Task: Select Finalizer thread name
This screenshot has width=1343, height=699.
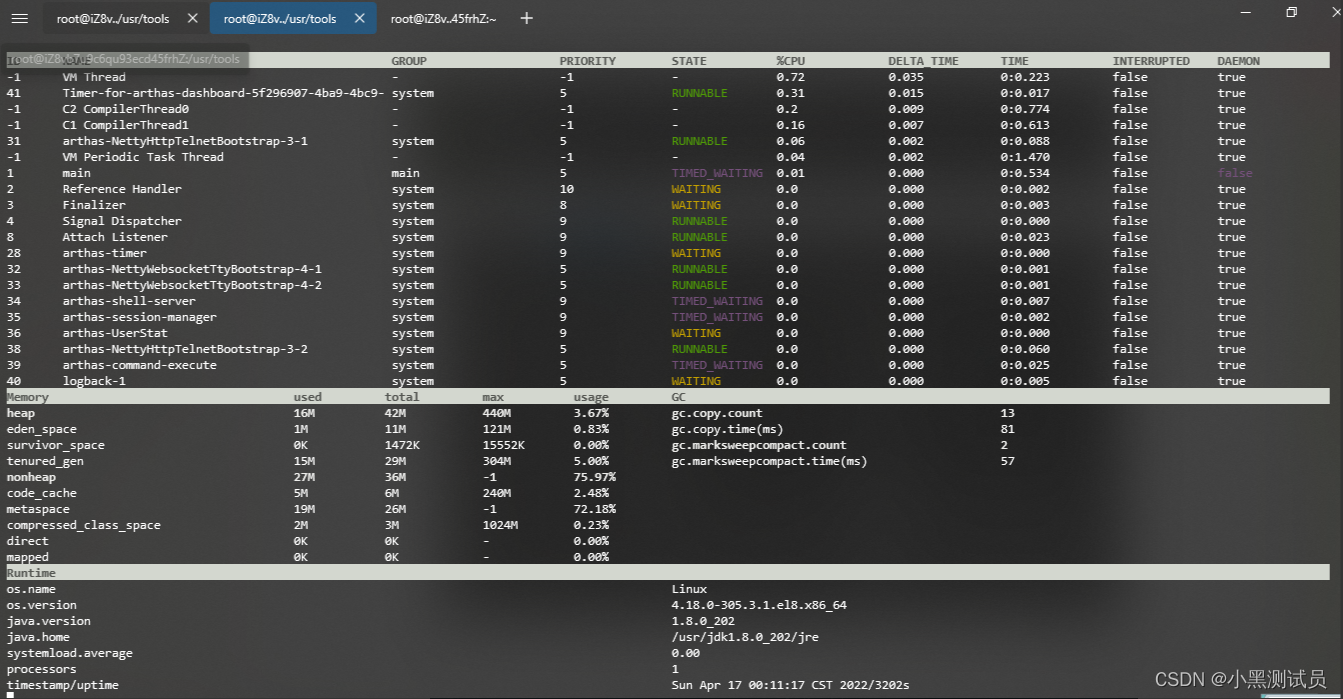Action: pos(94,205)
